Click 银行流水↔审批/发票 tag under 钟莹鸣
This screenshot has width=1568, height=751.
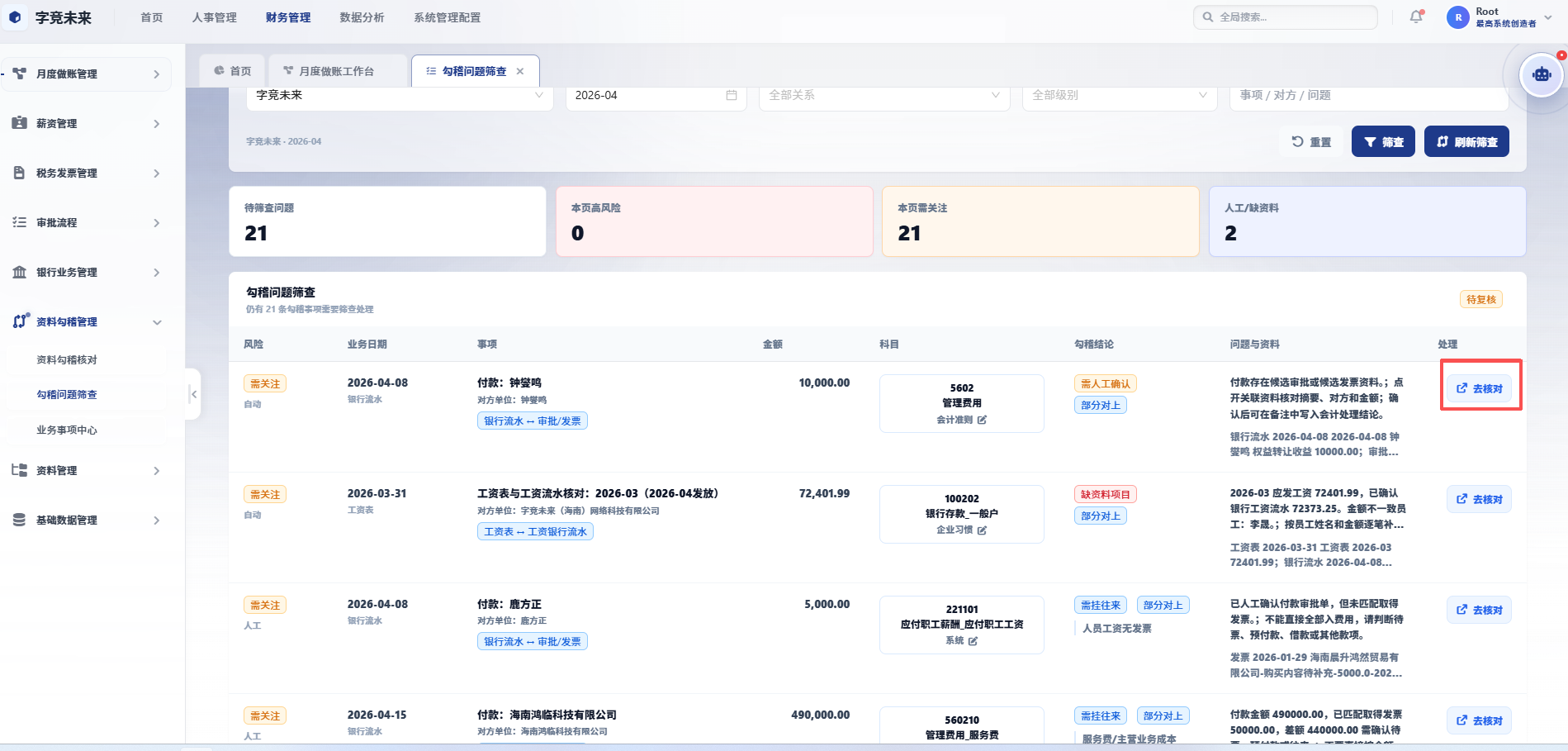click(x=533, y=421)
